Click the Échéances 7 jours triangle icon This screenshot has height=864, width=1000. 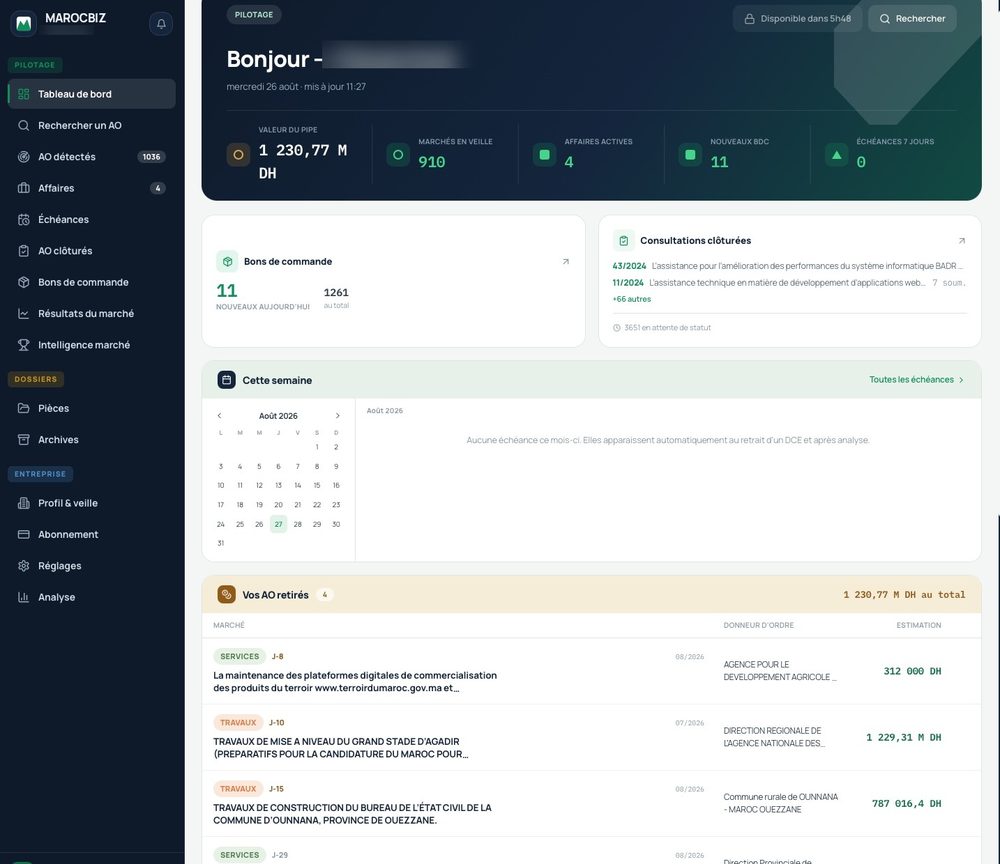coord(837,154)
